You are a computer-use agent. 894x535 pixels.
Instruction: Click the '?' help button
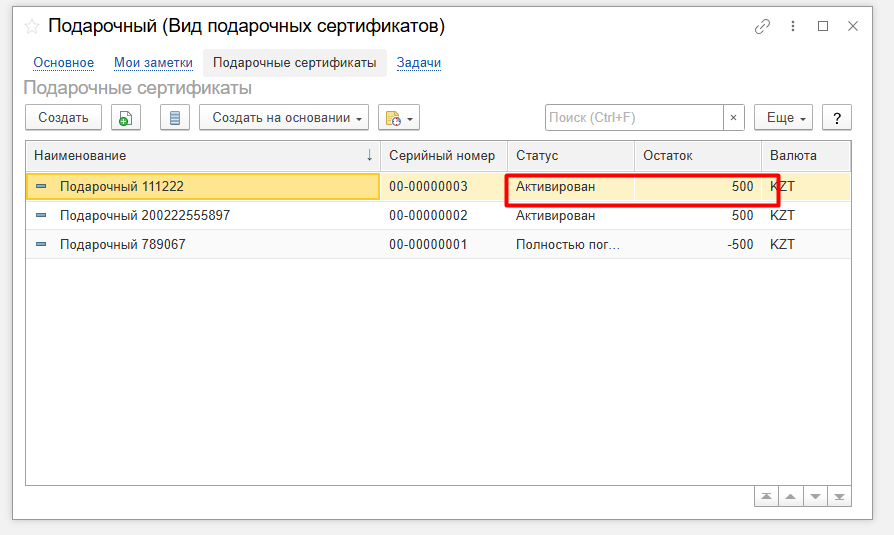coord(836,118)
